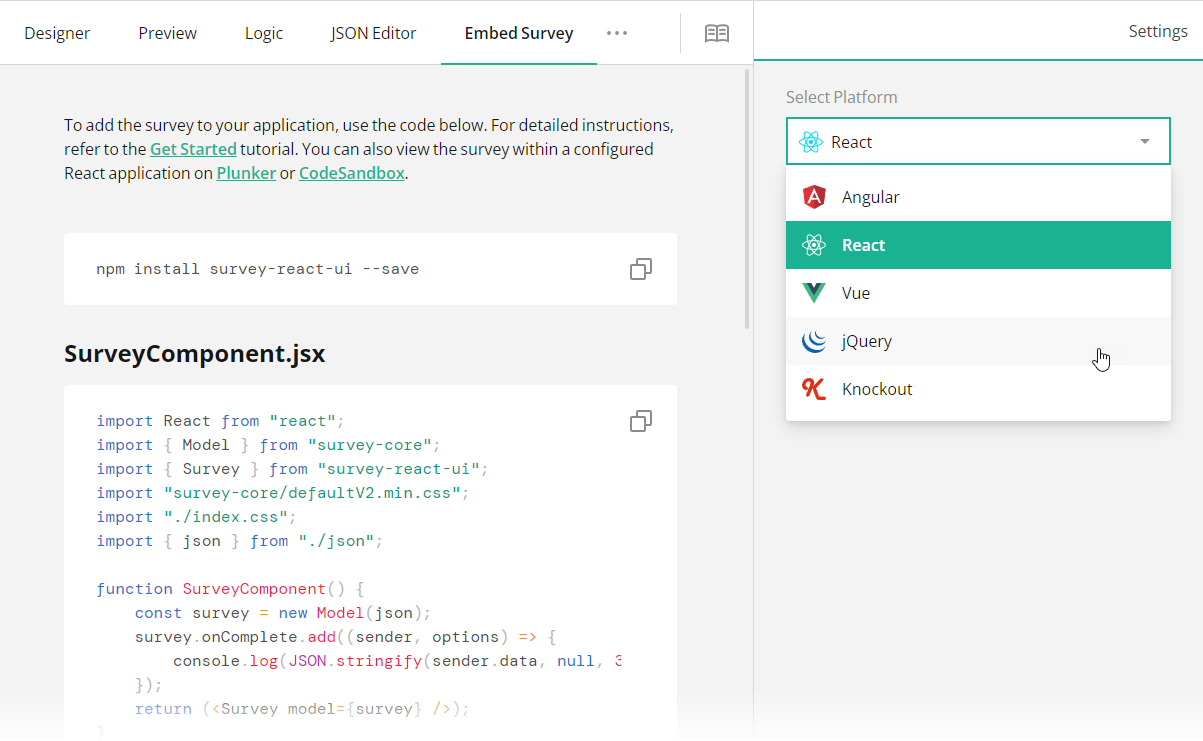1203x741 pixels.
Task: Click the jQuery logo icon
Action: coord(814,340)
